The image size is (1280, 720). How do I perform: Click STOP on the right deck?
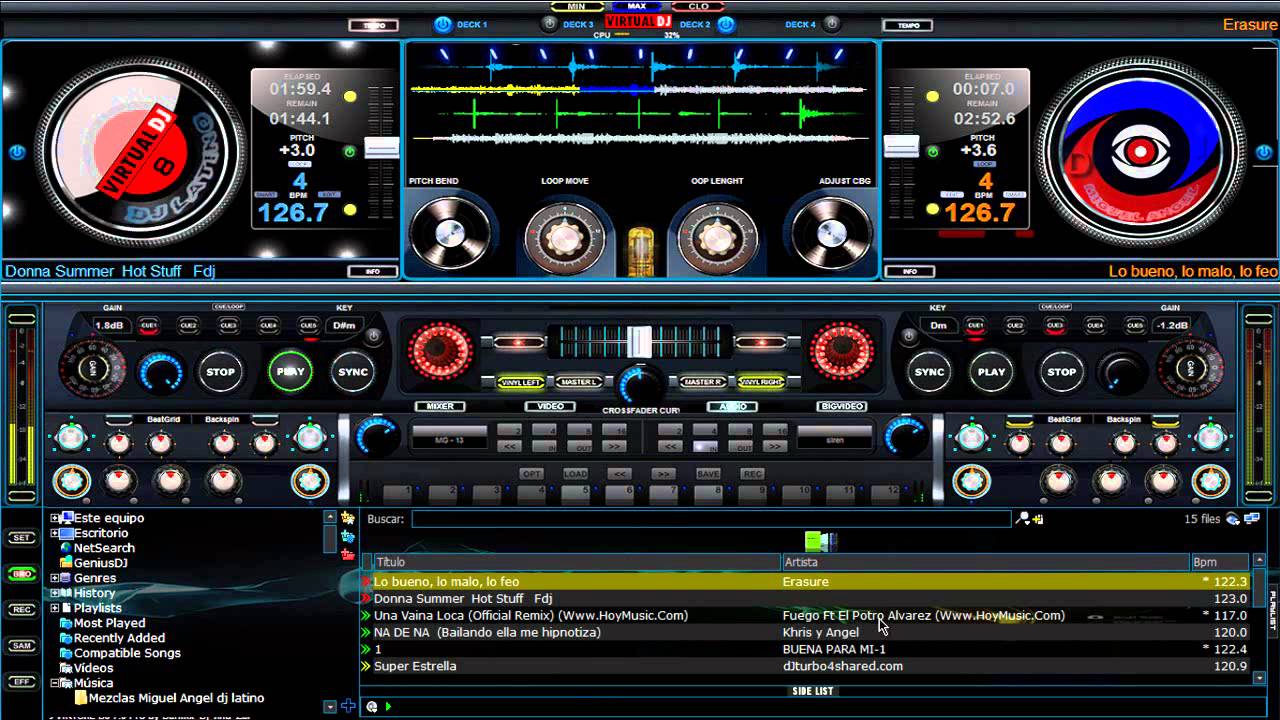[1061, 372]
